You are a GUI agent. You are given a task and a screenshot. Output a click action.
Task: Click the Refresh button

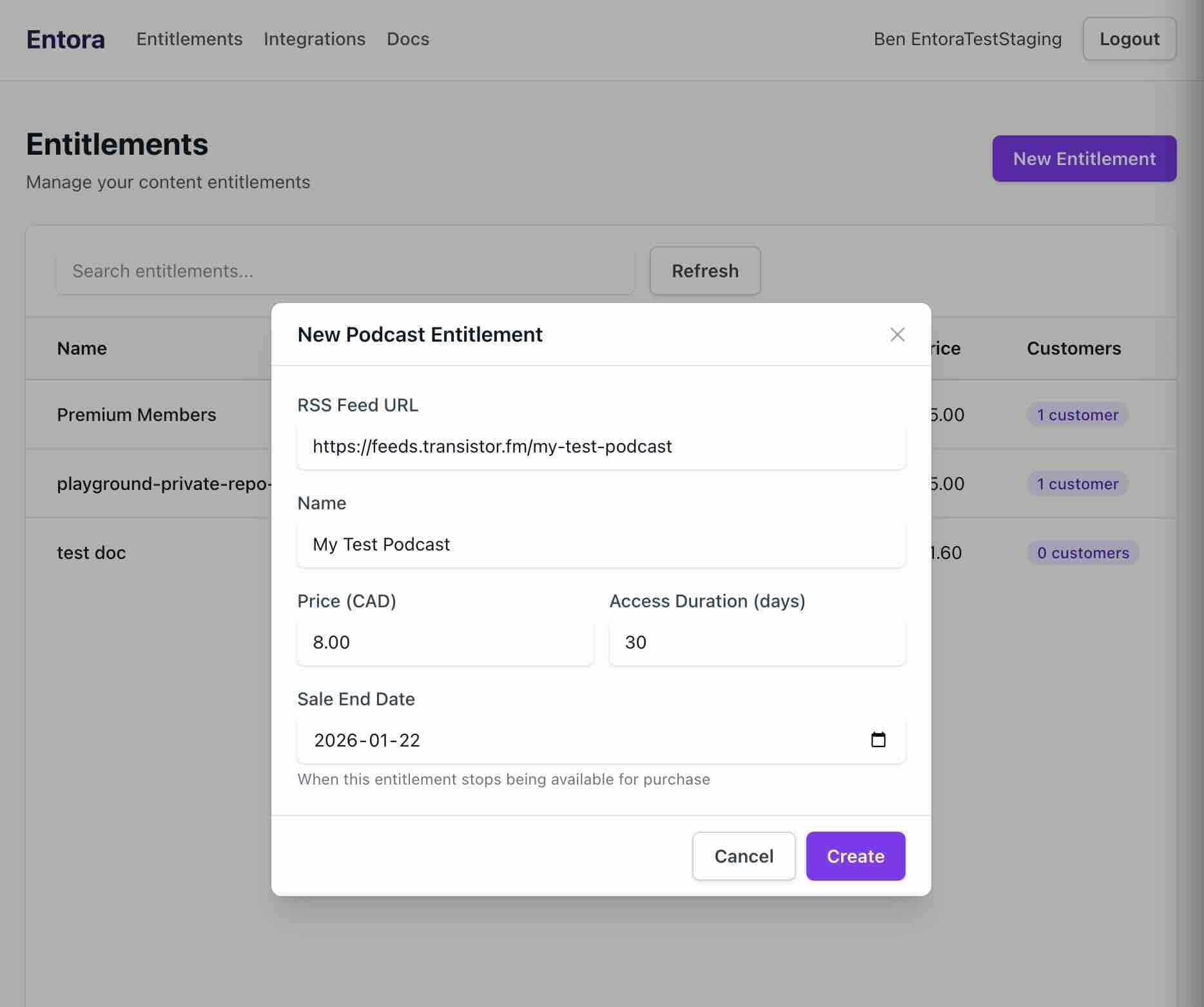click(704, 271)
